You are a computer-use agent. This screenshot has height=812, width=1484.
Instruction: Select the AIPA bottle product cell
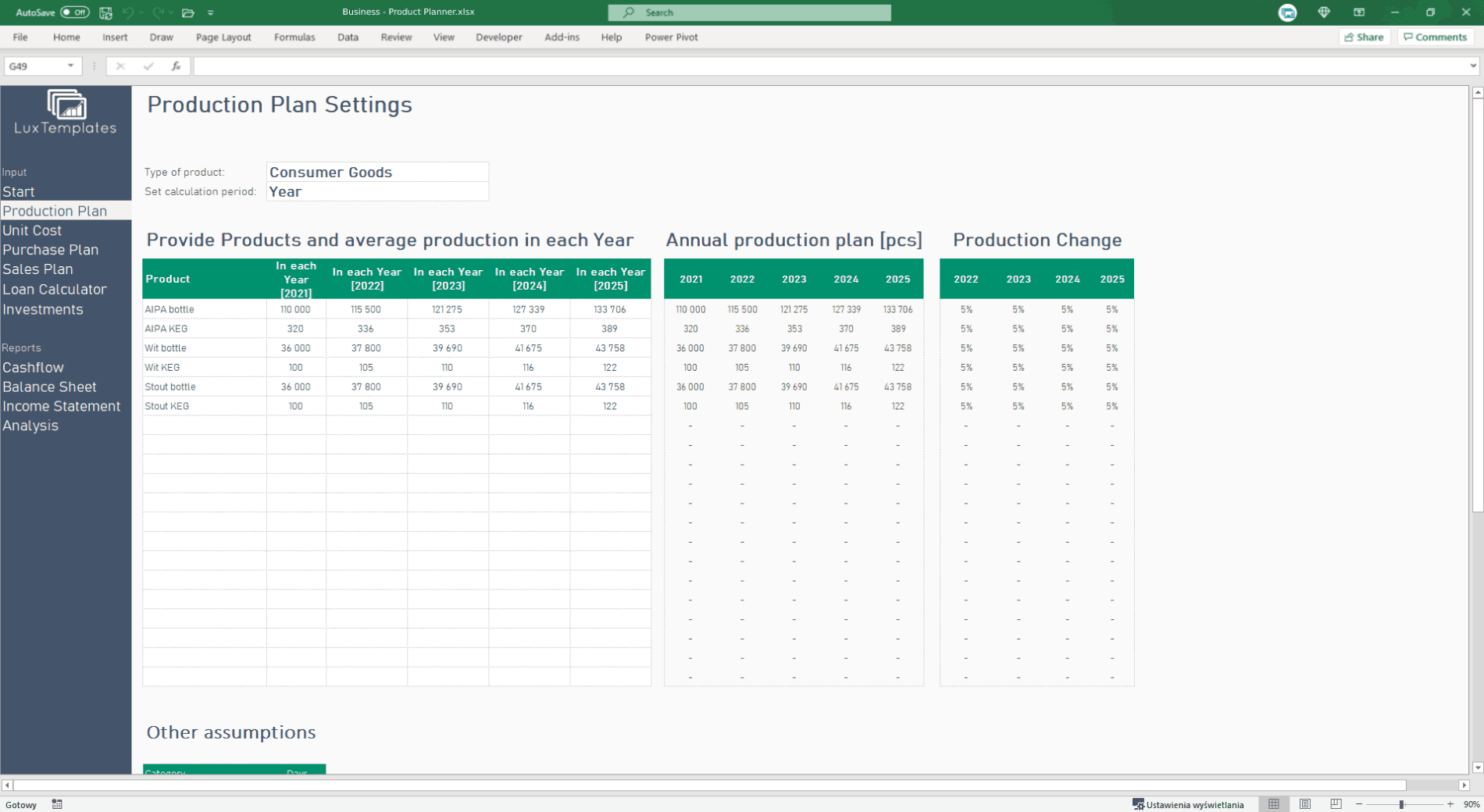[205, 309]
